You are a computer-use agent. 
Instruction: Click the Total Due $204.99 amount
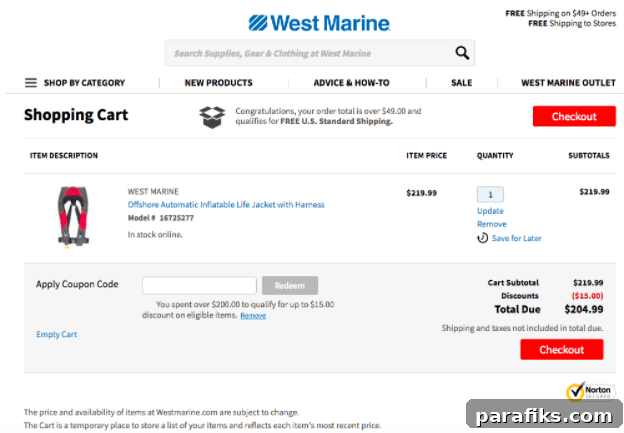pos(584,309)
